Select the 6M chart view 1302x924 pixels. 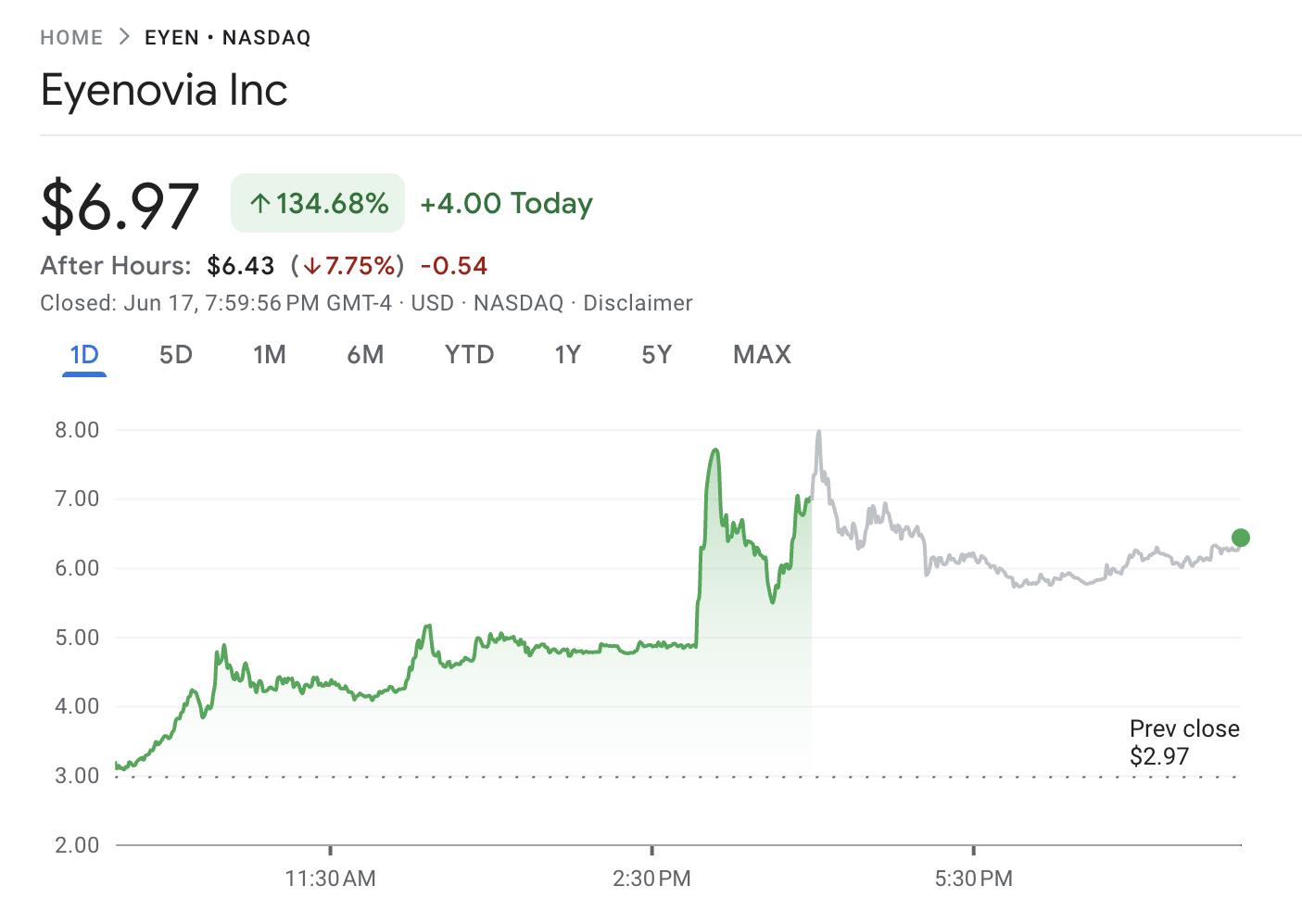365,354
